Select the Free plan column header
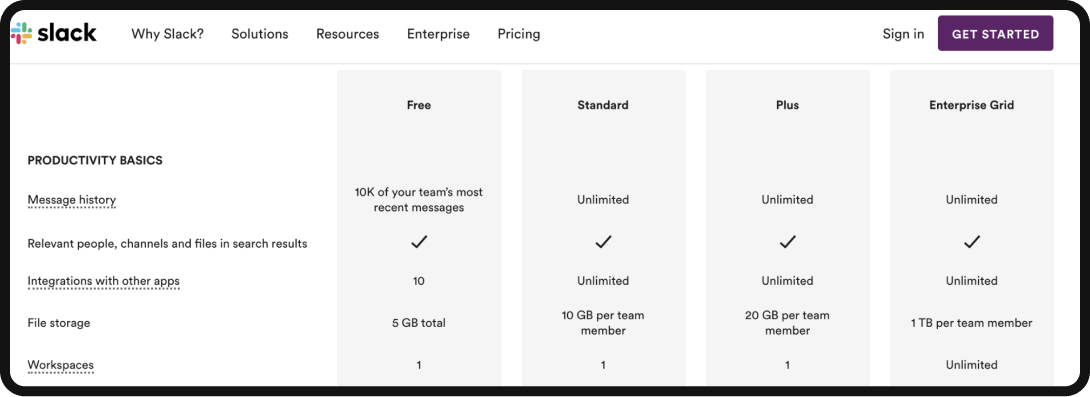This screenshot has height=397, width=1090. [x=419, y=106]
